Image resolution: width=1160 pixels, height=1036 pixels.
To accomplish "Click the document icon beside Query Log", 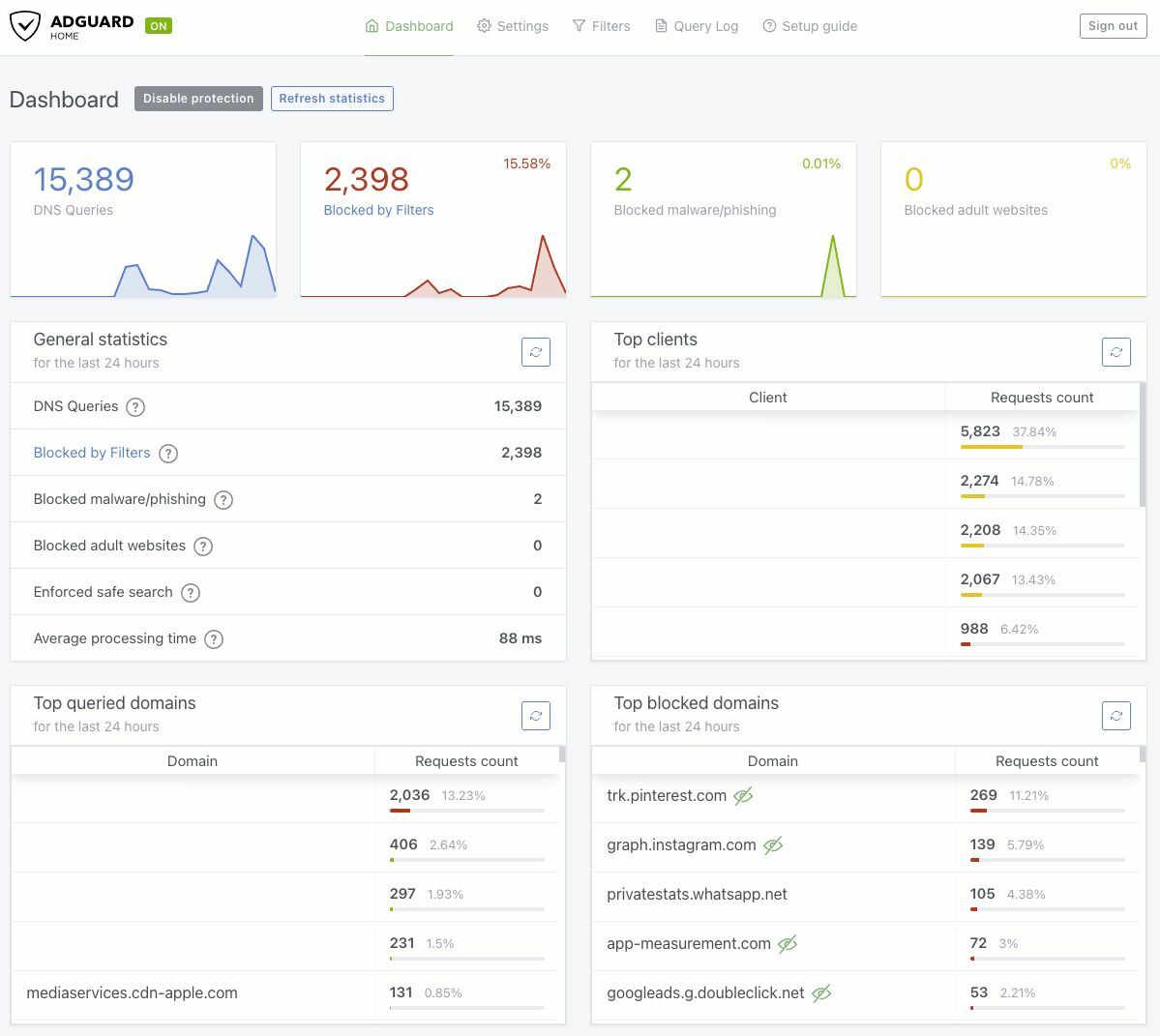I will 661,26.
